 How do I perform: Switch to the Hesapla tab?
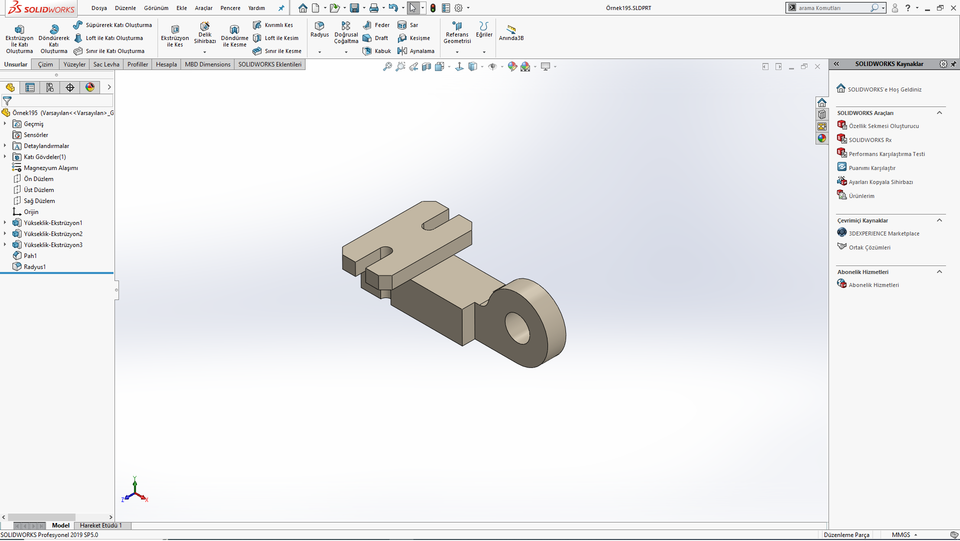(x=167, y=64)
